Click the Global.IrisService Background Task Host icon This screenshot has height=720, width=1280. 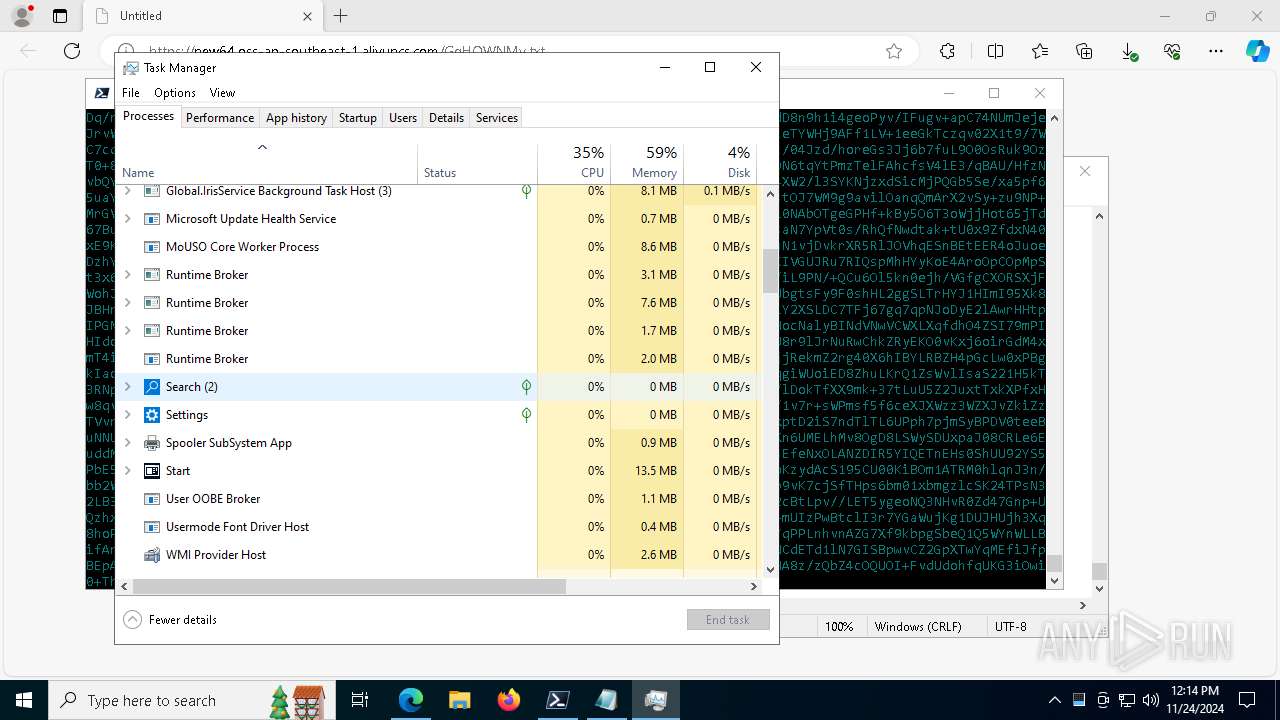(x=152, y=191)
